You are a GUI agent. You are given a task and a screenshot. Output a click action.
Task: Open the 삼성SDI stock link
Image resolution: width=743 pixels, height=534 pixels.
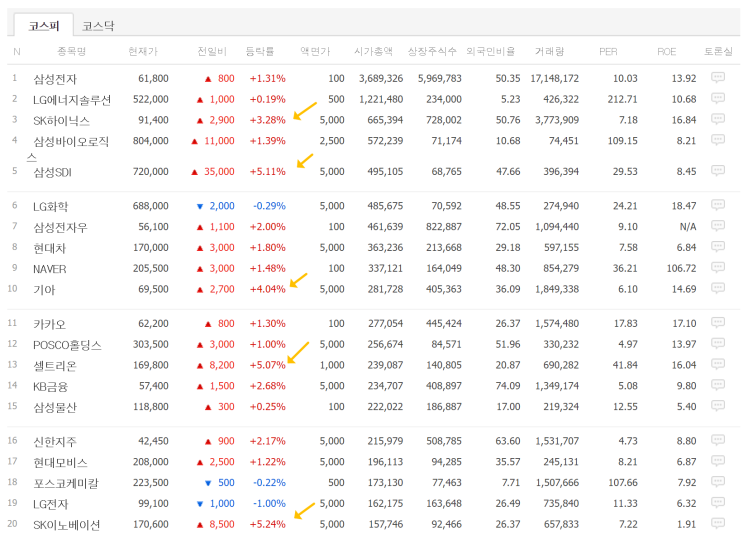pyautogui.click(x=52, y=172)
